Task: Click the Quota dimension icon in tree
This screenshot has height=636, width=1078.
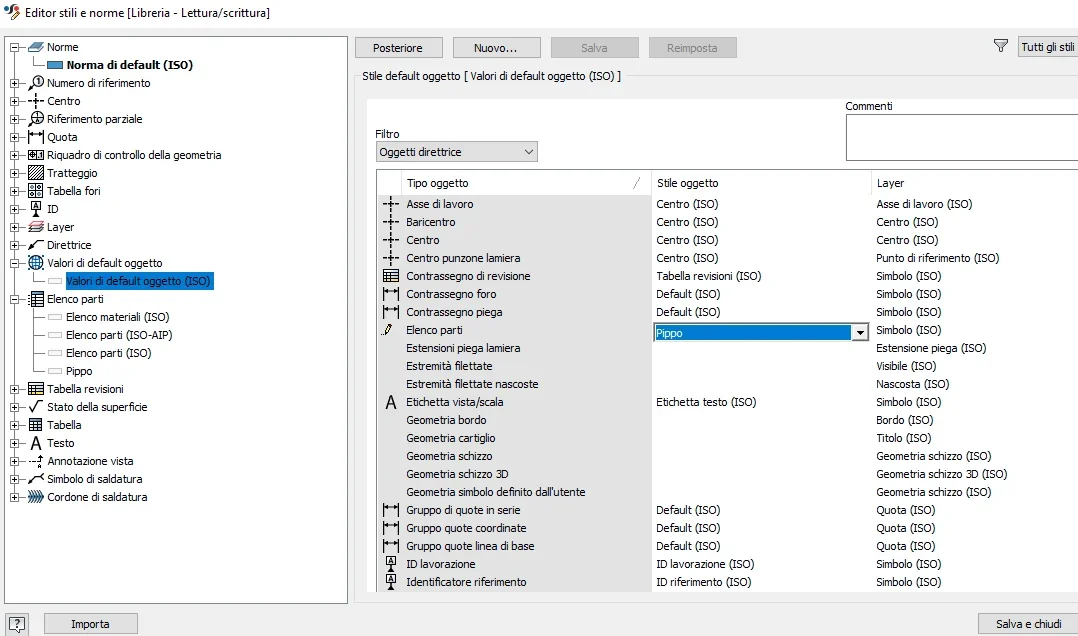Action: coord(36,137)
